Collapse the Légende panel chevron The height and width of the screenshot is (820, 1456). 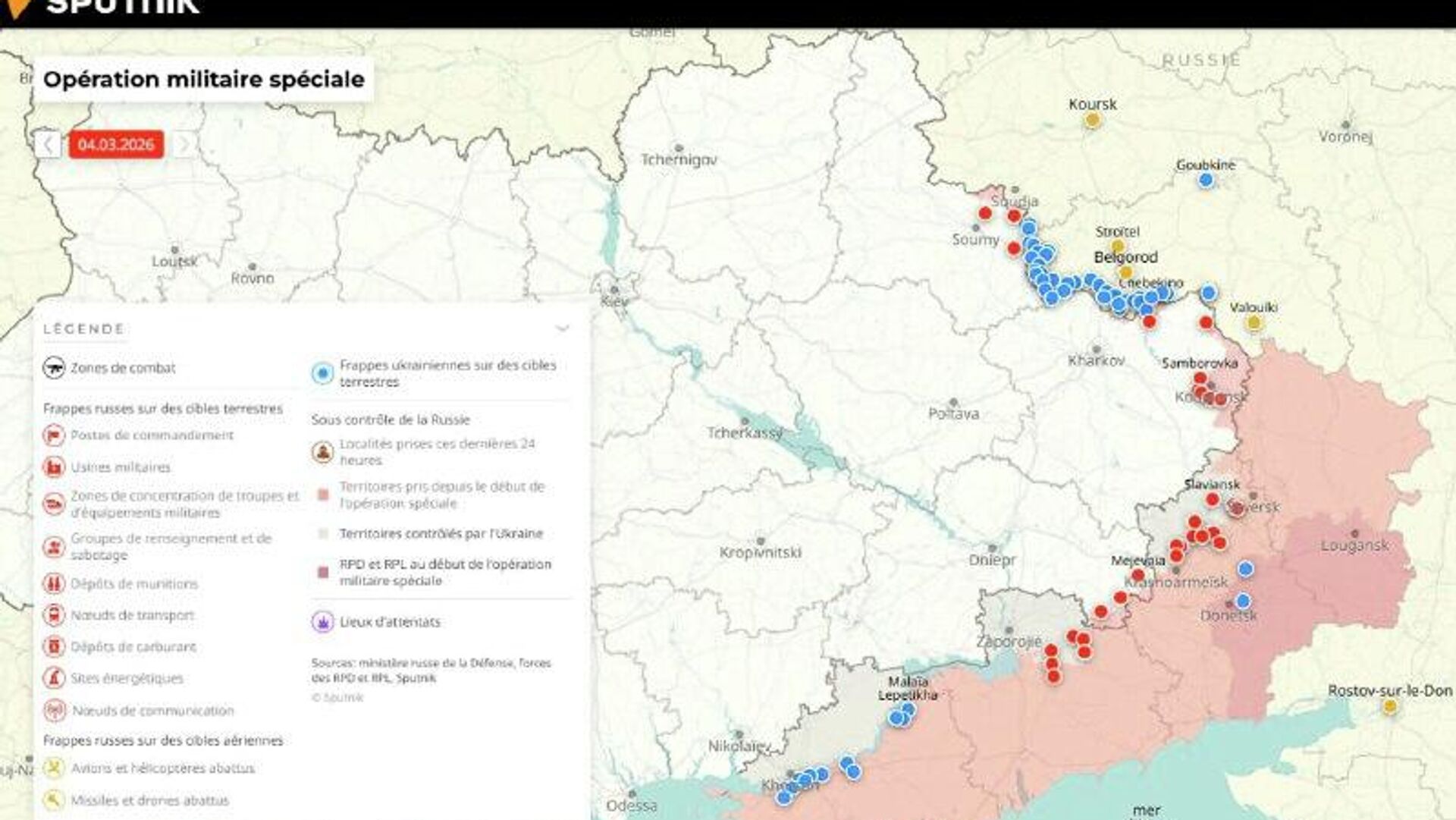(x=562, y=328)
